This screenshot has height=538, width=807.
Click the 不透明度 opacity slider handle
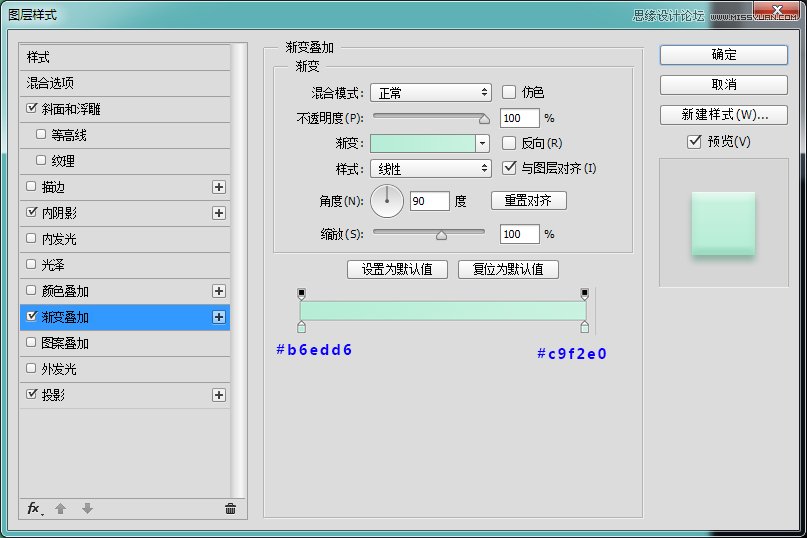[484, 119]
